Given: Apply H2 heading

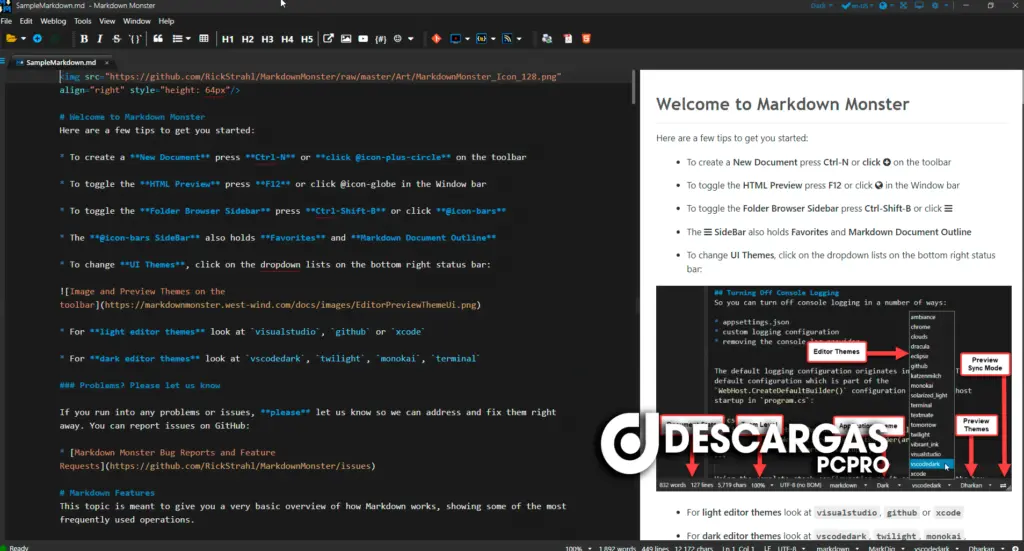Looking at the screenshot, I should click(x=248, y=39).
